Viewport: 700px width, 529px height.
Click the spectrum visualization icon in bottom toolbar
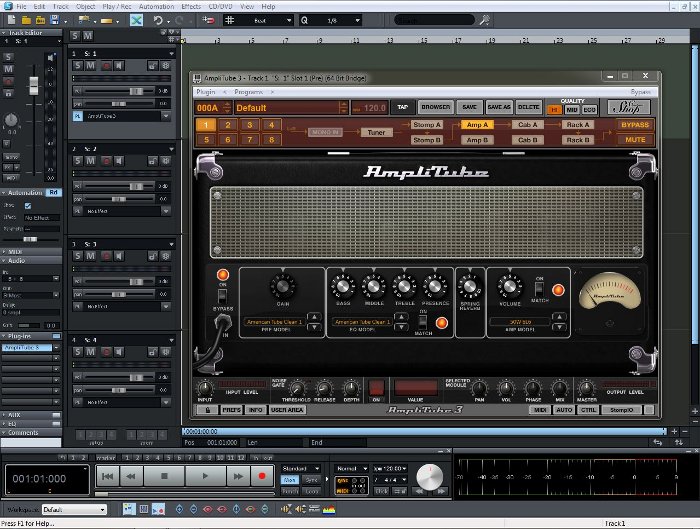point(329,509)
